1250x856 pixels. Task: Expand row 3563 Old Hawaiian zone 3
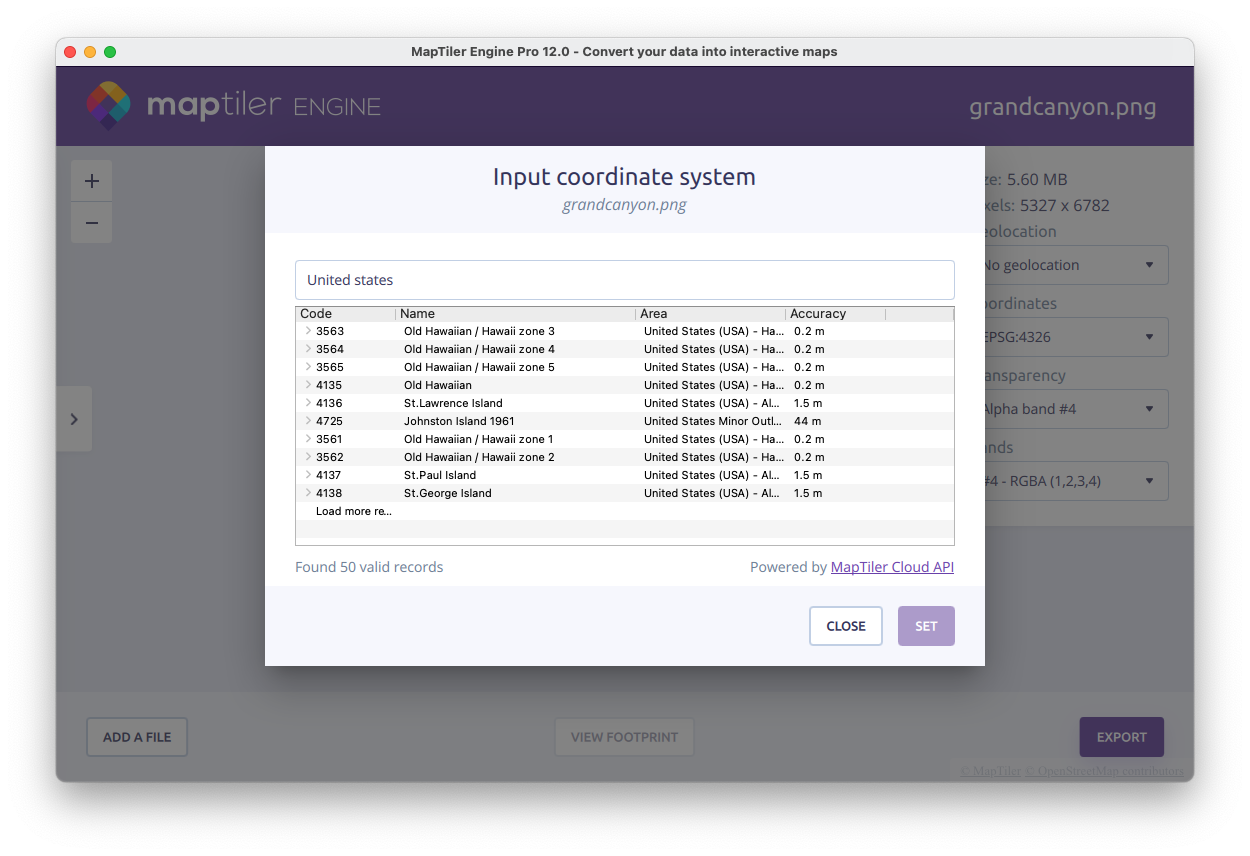click(x=308, y=331)
